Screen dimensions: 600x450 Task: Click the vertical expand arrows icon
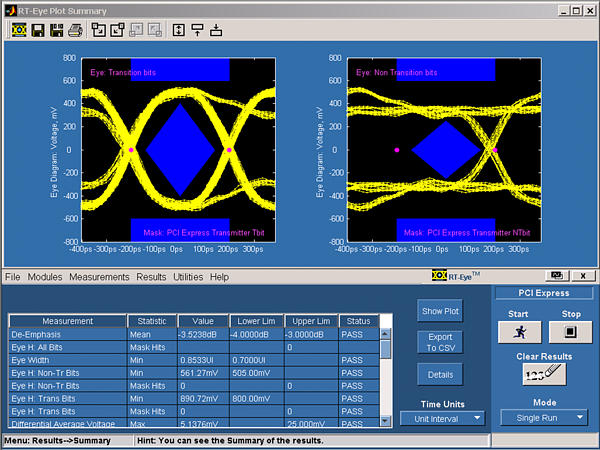coord(179,30)
